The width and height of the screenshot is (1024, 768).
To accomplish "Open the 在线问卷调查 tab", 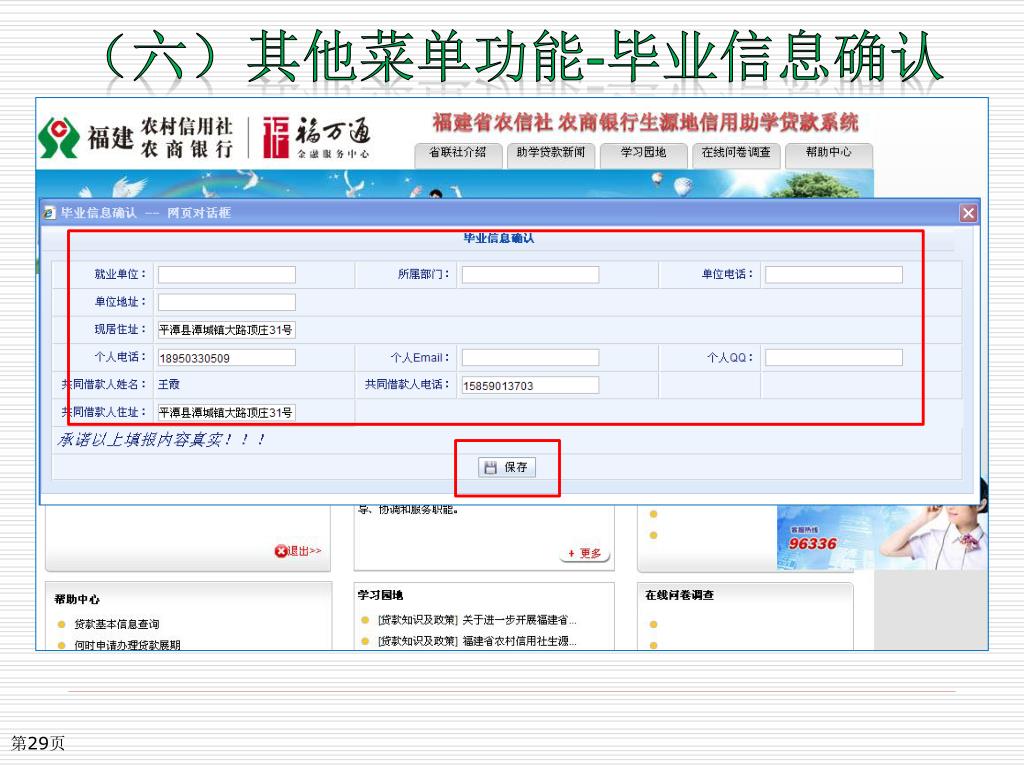I will coord(736,153).
